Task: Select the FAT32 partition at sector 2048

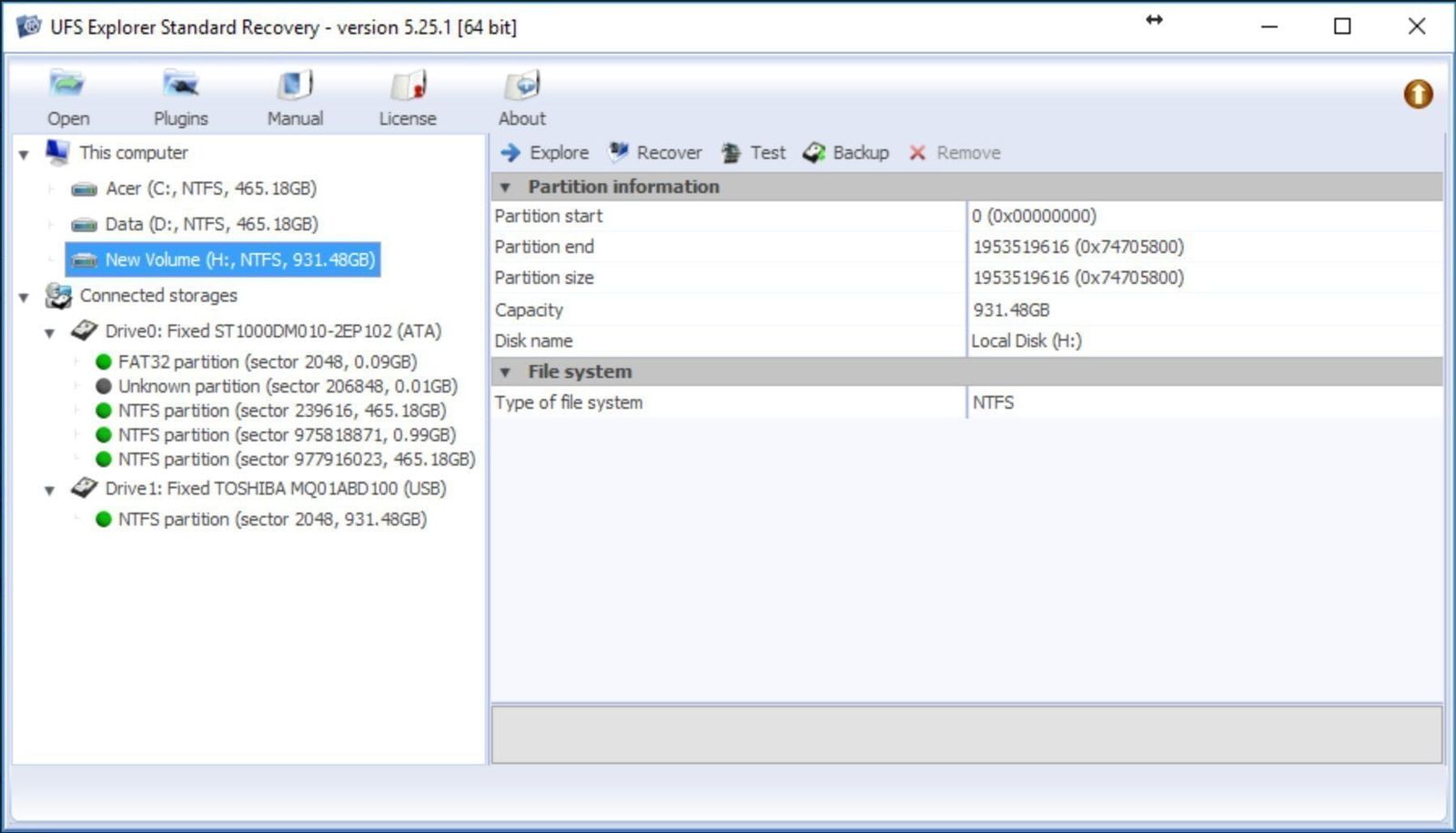Action: tap(267, 362)
